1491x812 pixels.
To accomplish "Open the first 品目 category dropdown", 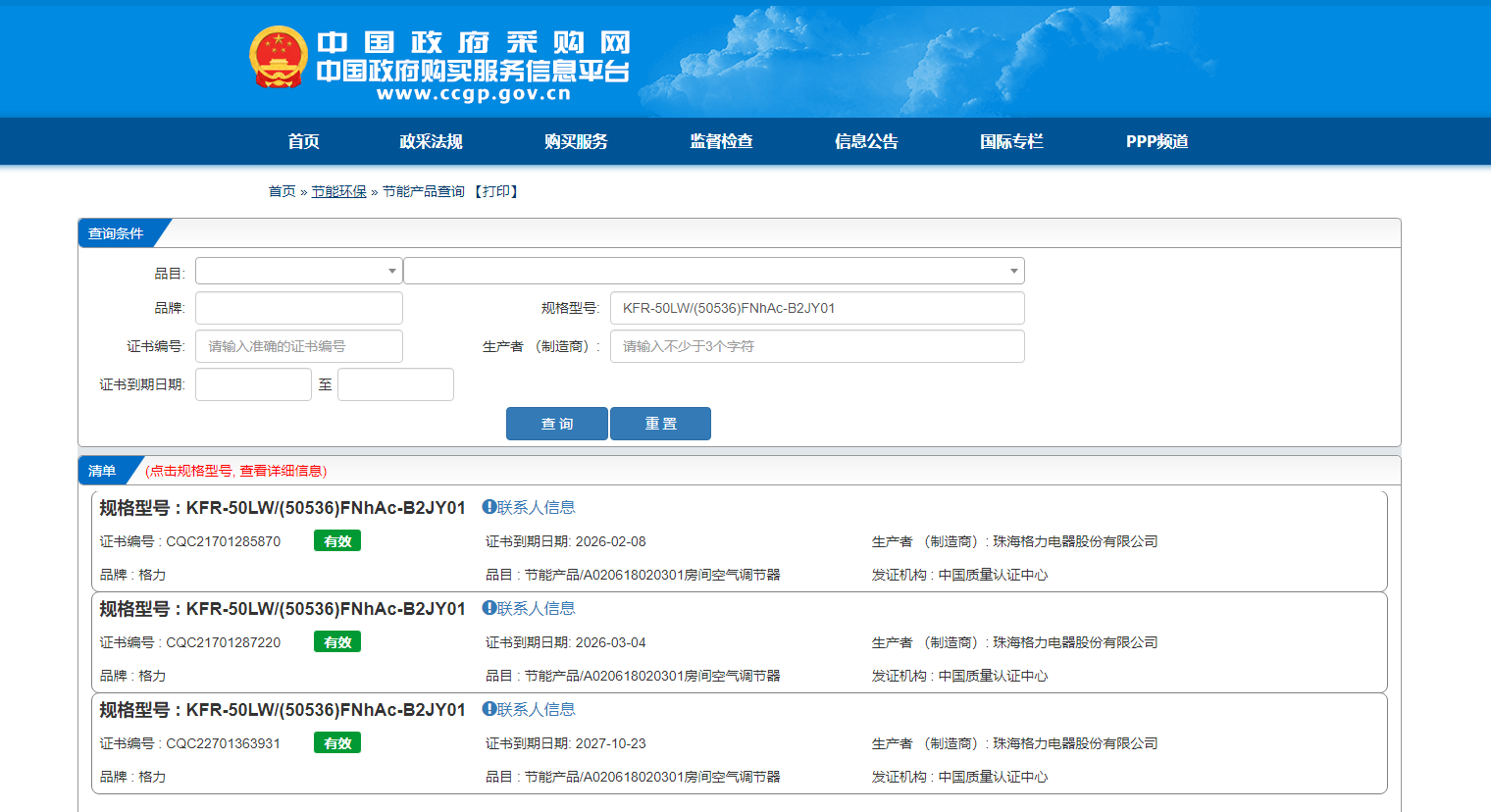I will [298, 271].
